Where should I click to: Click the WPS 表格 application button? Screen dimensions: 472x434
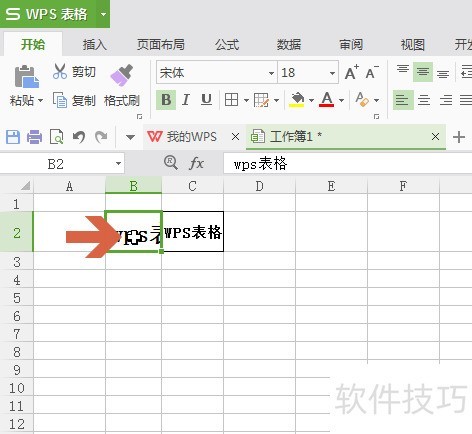[x=48, y=14]
